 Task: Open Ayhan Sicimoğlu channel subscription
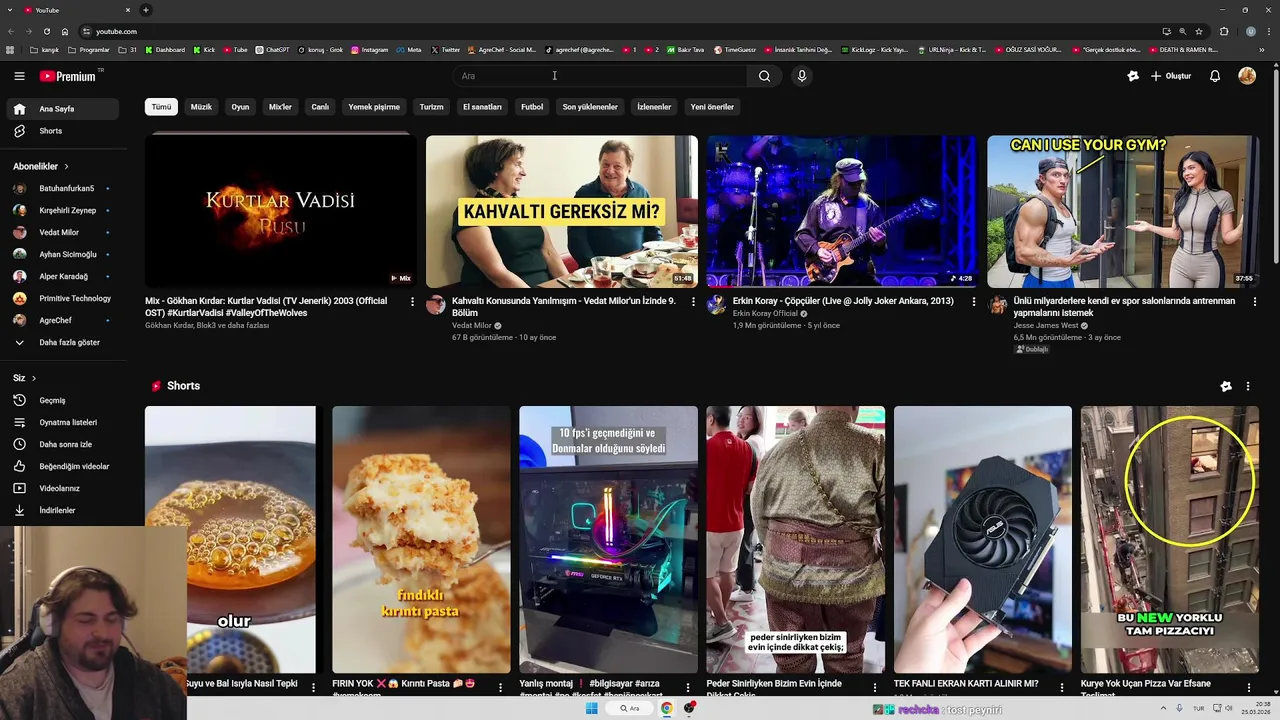point(62,254)
